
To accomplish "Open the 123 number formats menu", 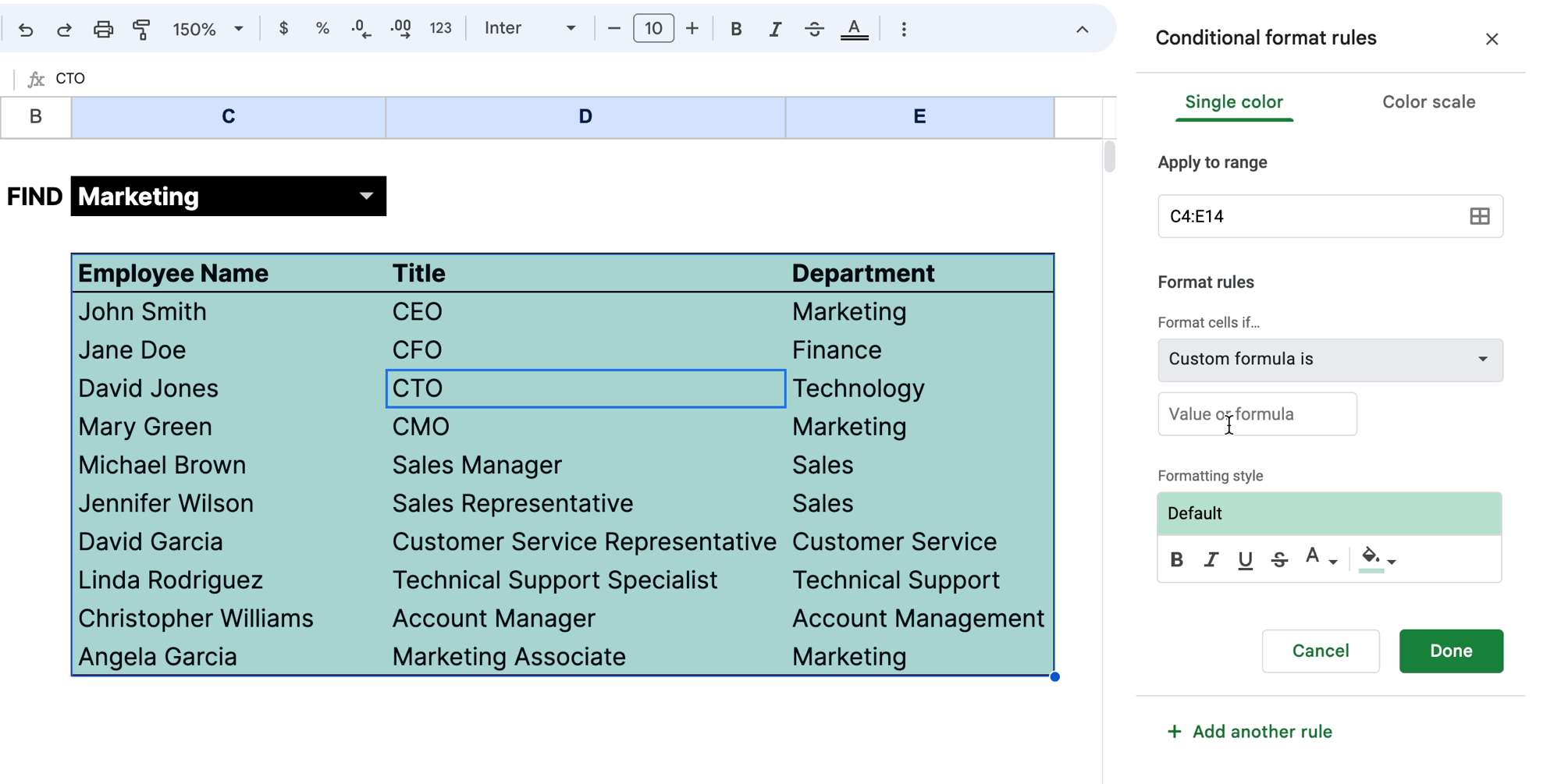I will pos(441,28).
